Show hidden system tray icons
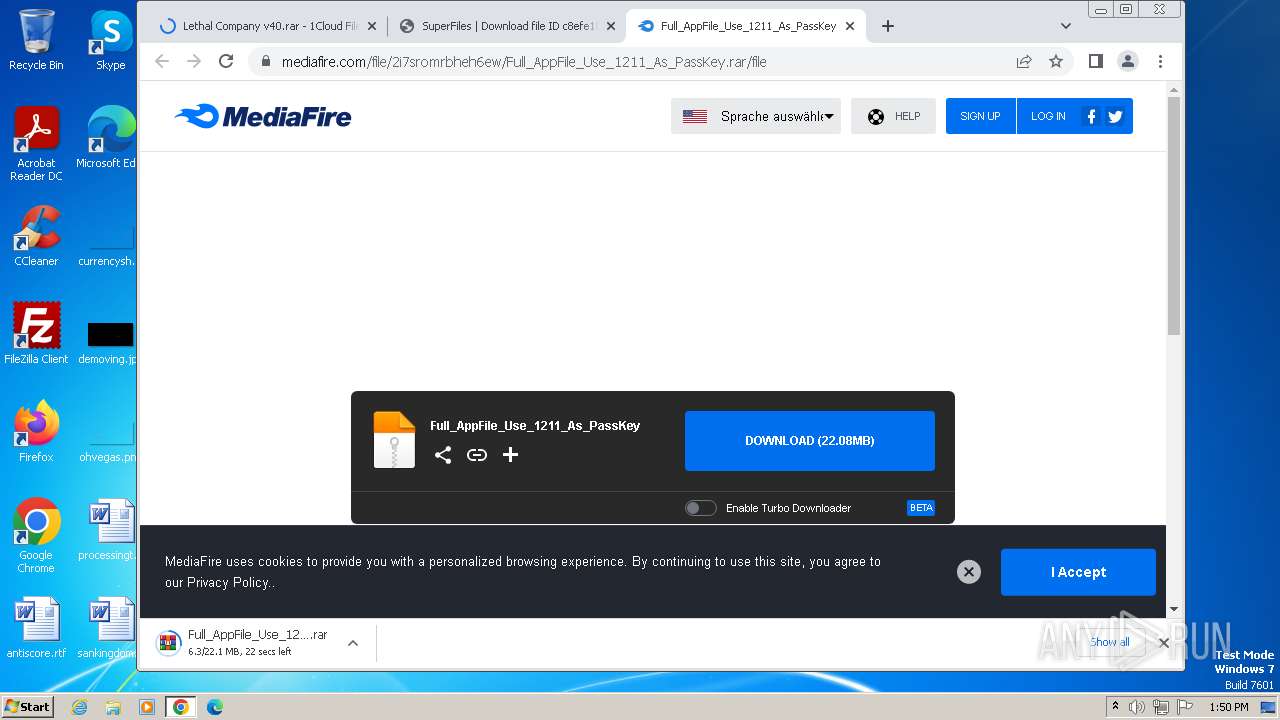The image size is (1280, 720). coord(1115,707)
